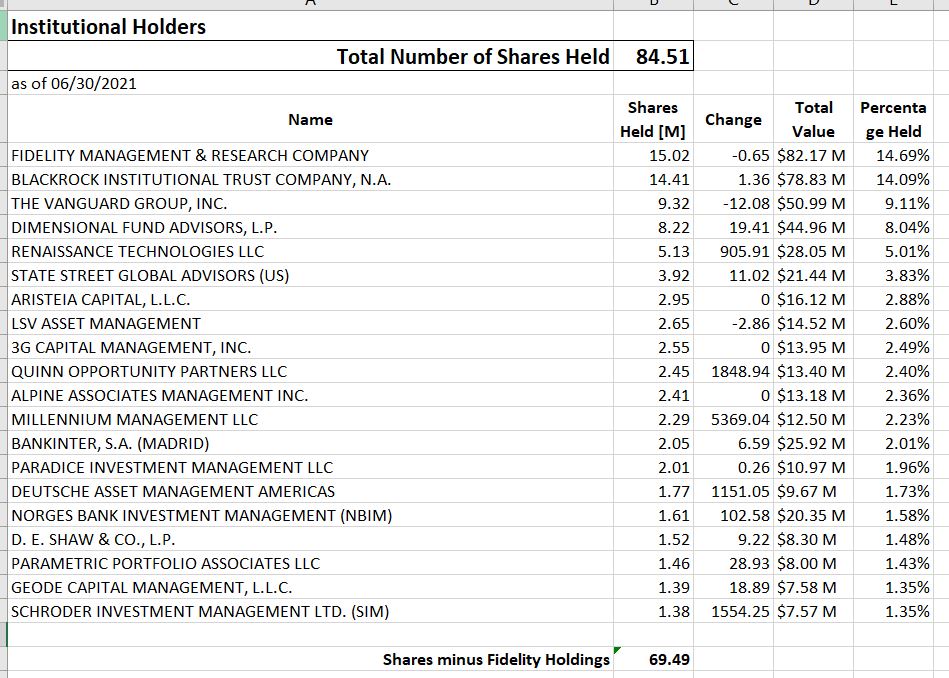949x678 pixels.
Task: Select FIDELITY MANAGEMENT & RESEARCH COMPANY cell
Action: [x=310, y=155]
